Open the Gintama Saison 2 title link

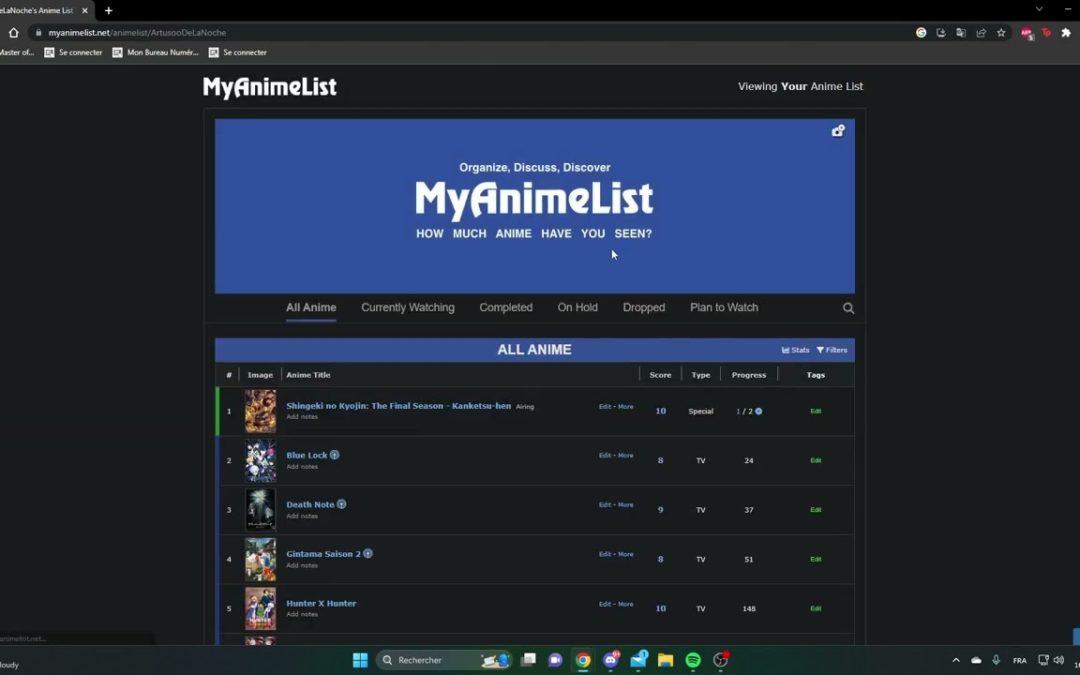[323, 554]
